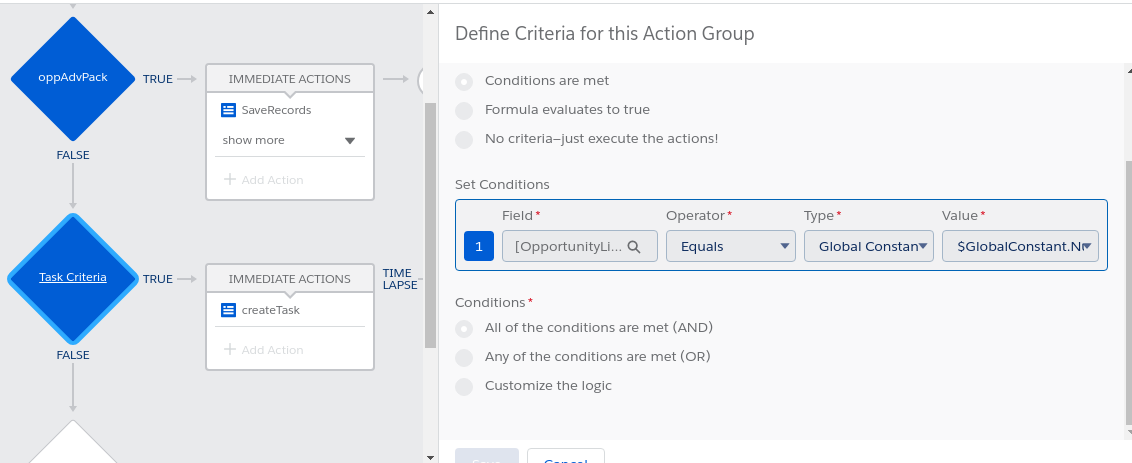
Task: Expand 'show more' in the SaveRecords group
Action: coord(288,140)
